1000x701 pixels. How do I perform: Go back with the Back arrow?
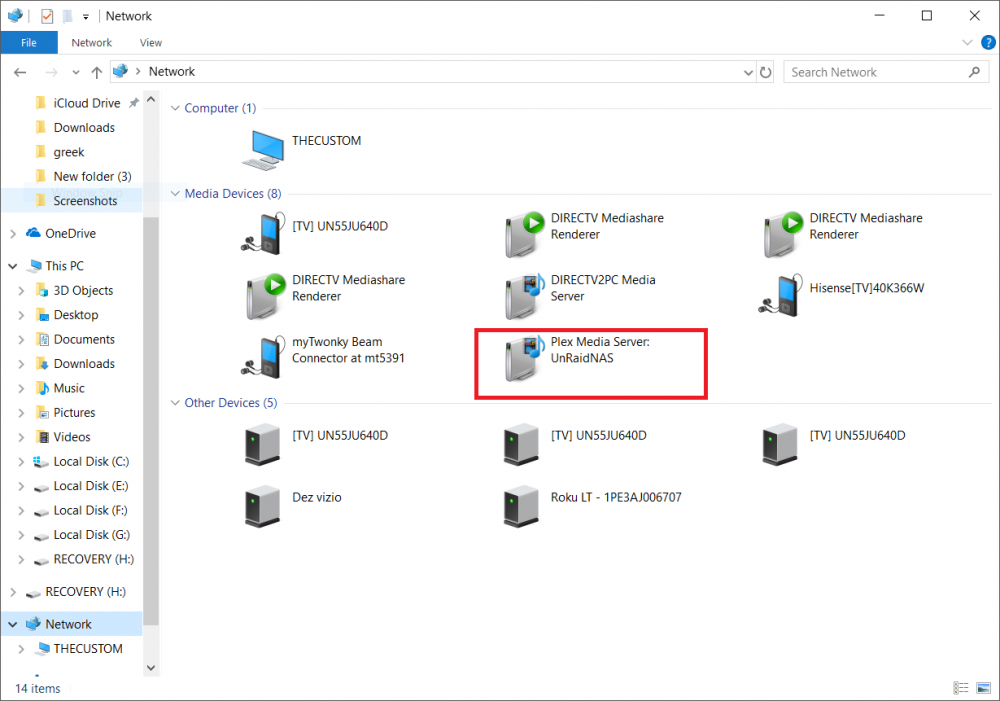20,72
